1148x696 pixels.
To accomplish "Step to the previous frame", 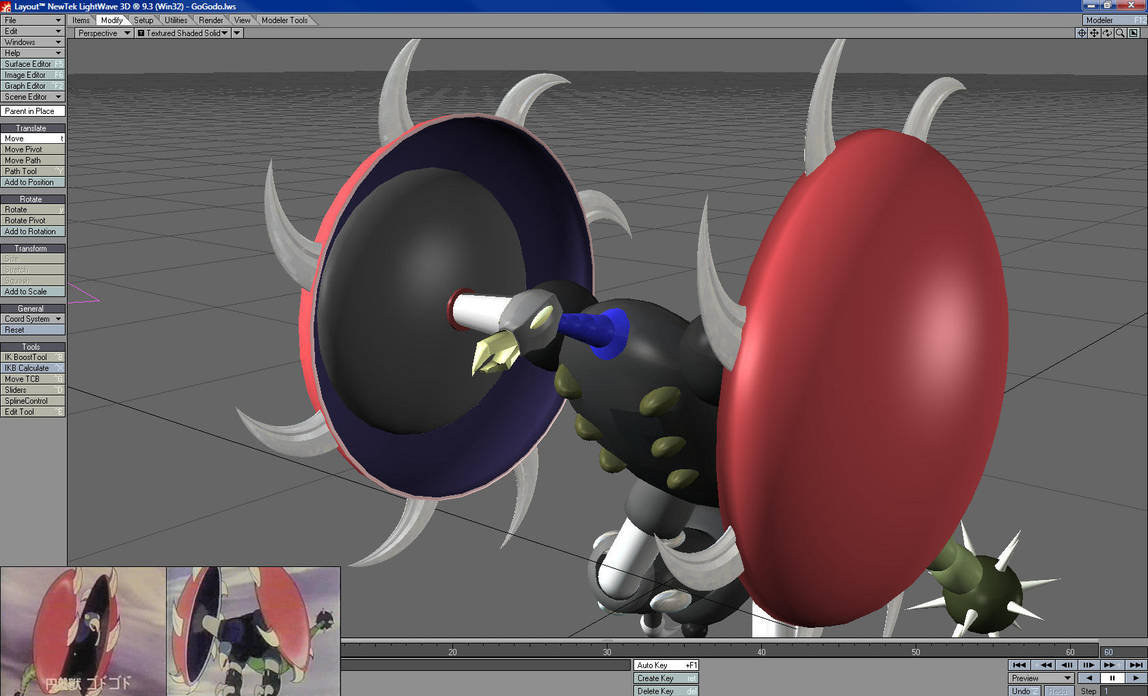I will [x=1067, y=665].
